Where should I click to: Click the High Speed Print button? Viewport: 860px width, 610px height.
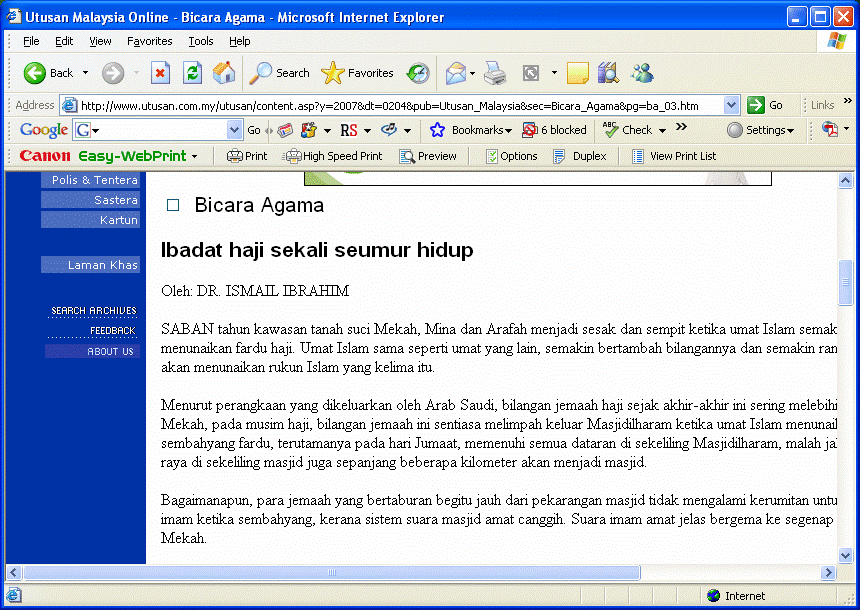(332, 156)
